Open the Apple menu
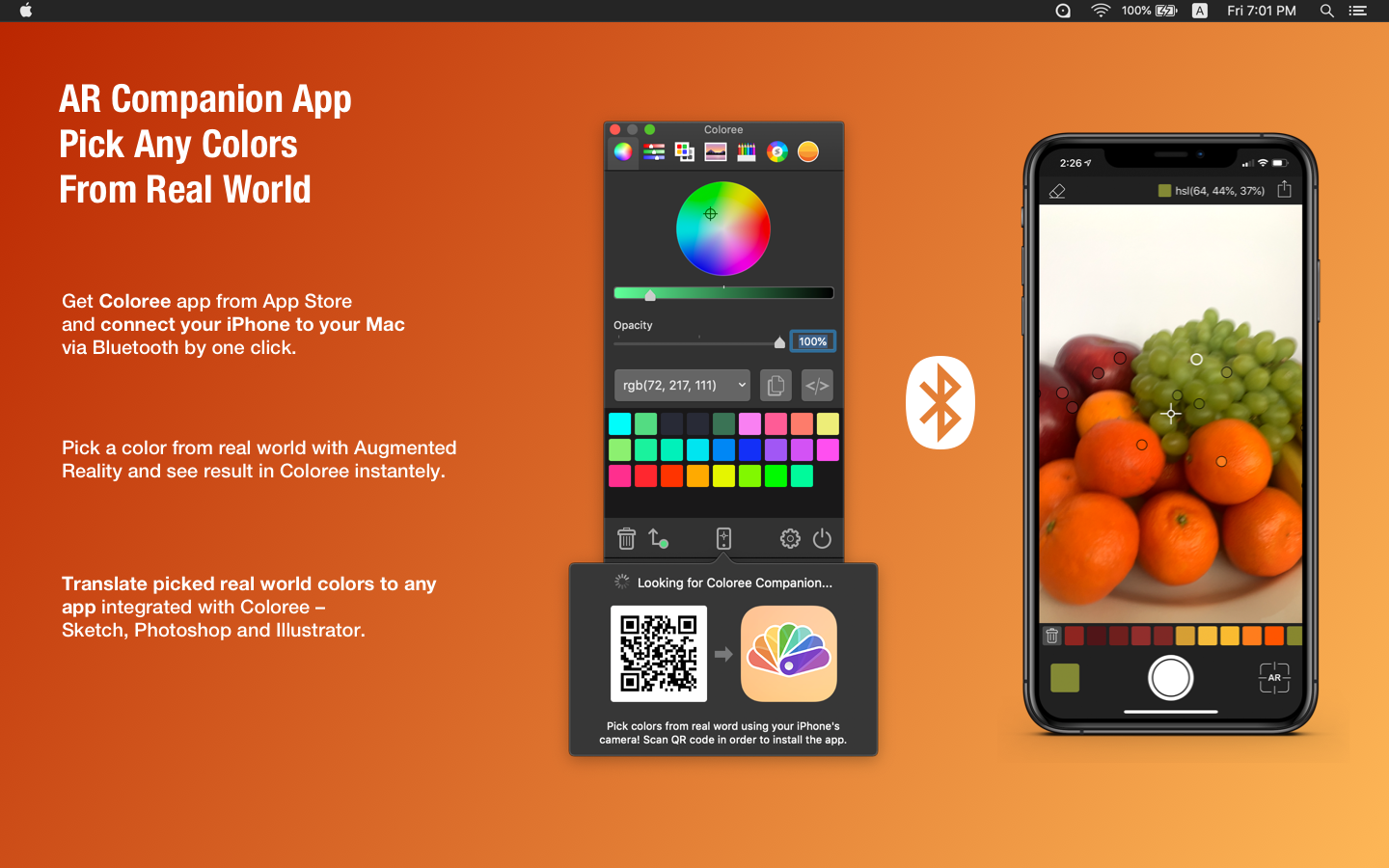This screenshot has height=868, width=1389. click(26, 11)
